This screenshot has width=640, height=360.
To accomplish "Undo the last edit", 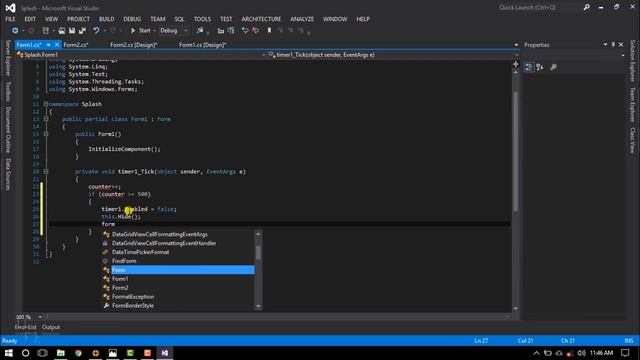I will pos(96,31).
